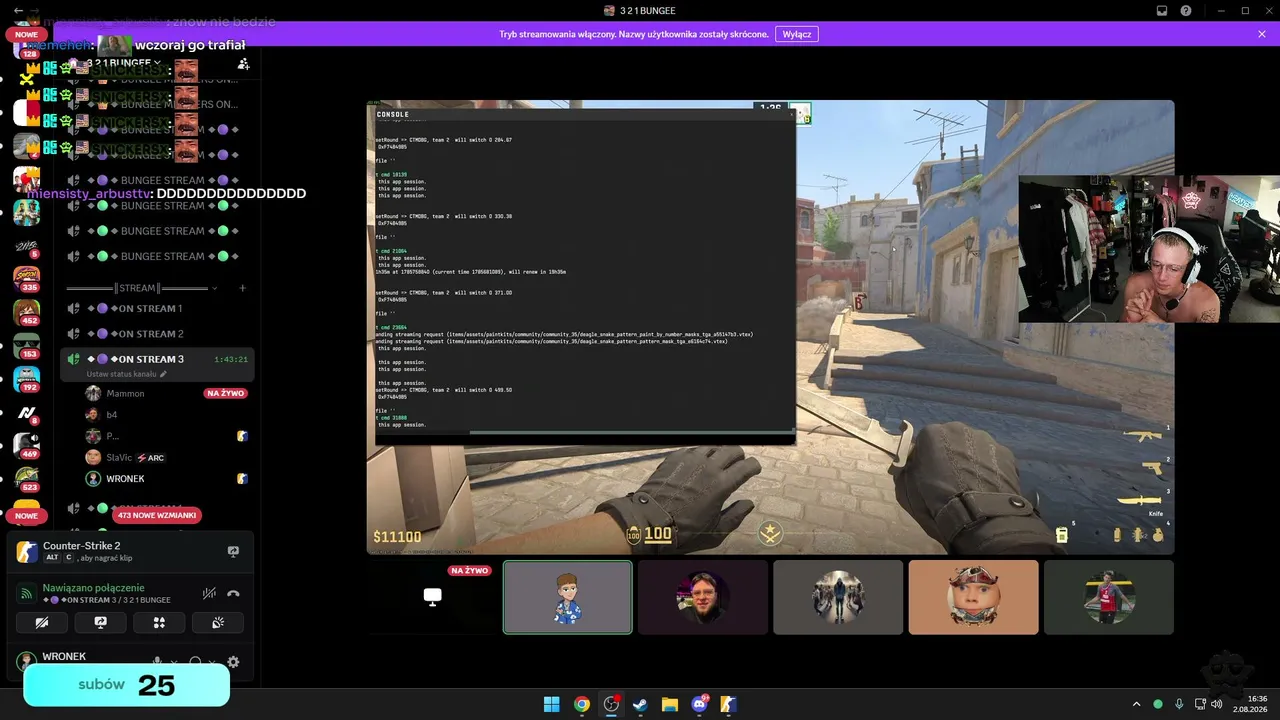Click Counter-Strike 2 activity game icon
The image size is (1280, 720).
point(27,552)
